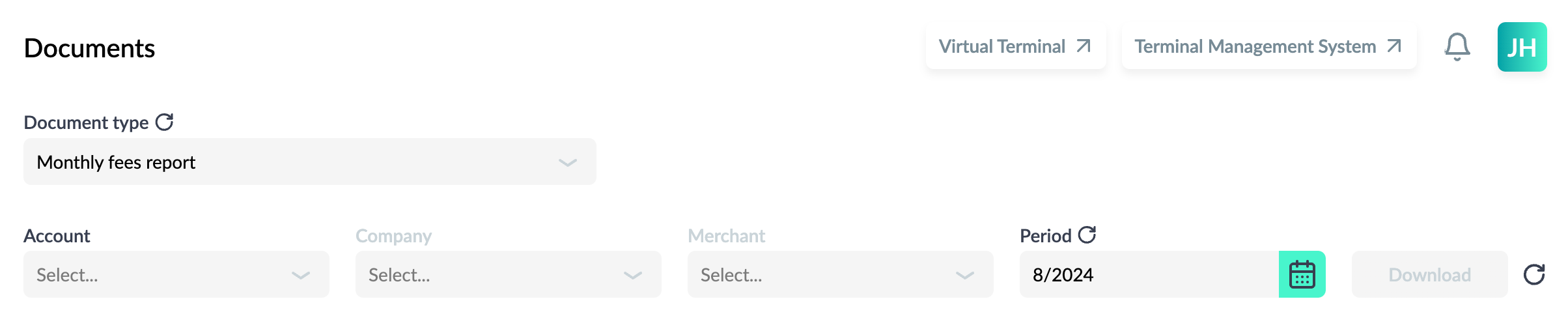Open the JH user avatar menu
The width and height of the screenshot is (1568, 327).
click(x=1522, y=47)
